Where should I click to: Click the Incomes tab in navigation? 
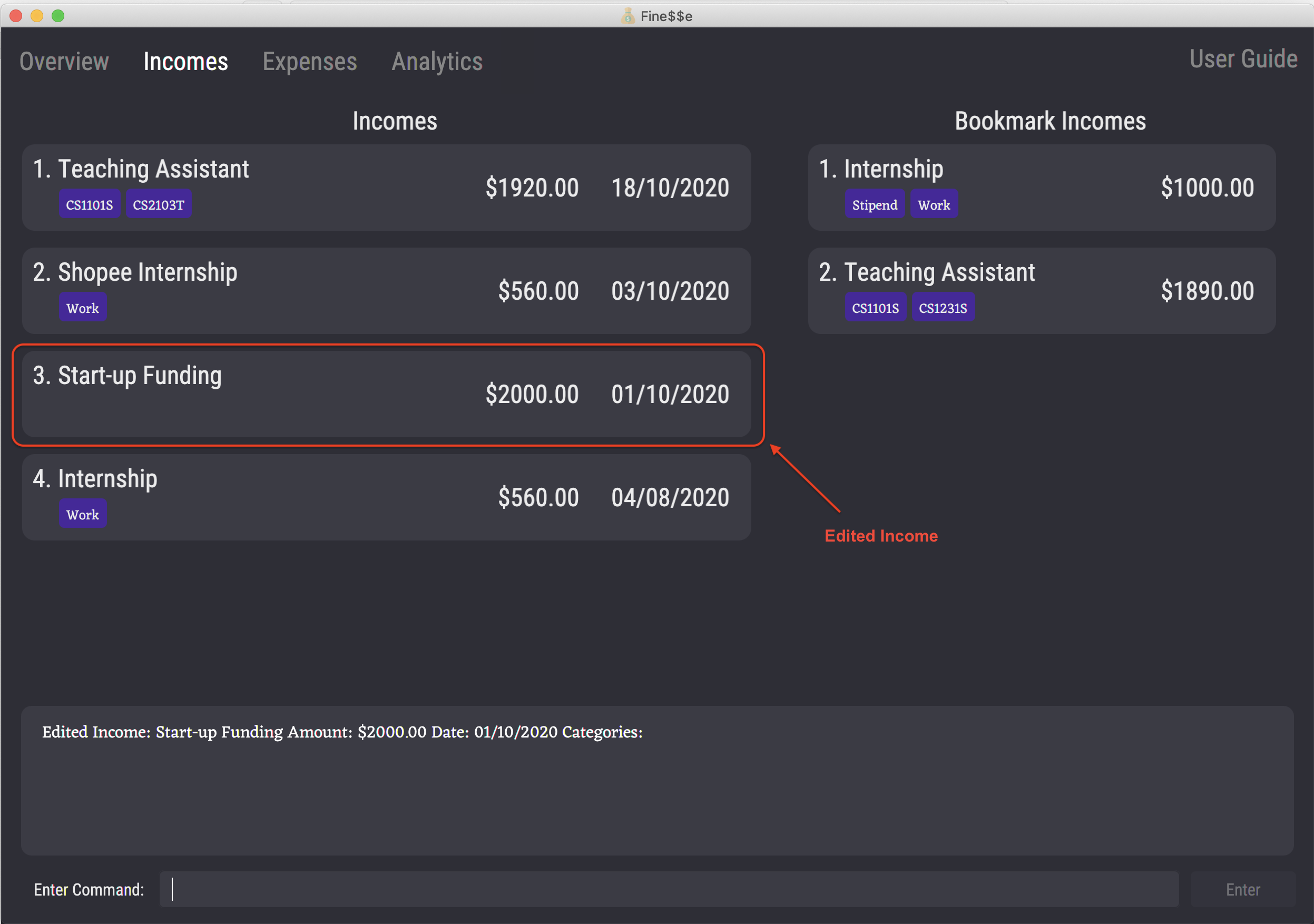[186, 61]
